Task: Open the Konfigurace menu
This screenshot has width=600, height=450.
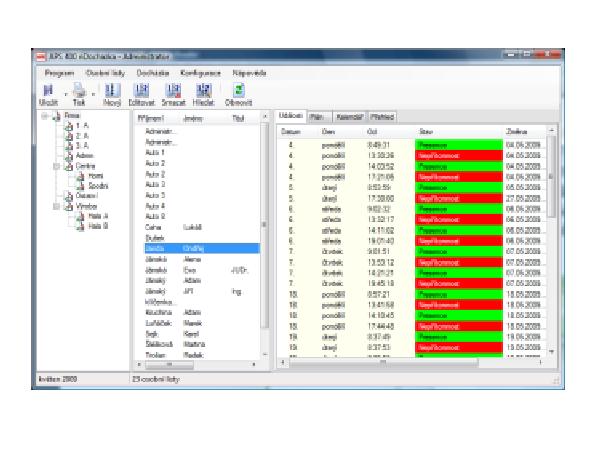Action: (199, 73)
